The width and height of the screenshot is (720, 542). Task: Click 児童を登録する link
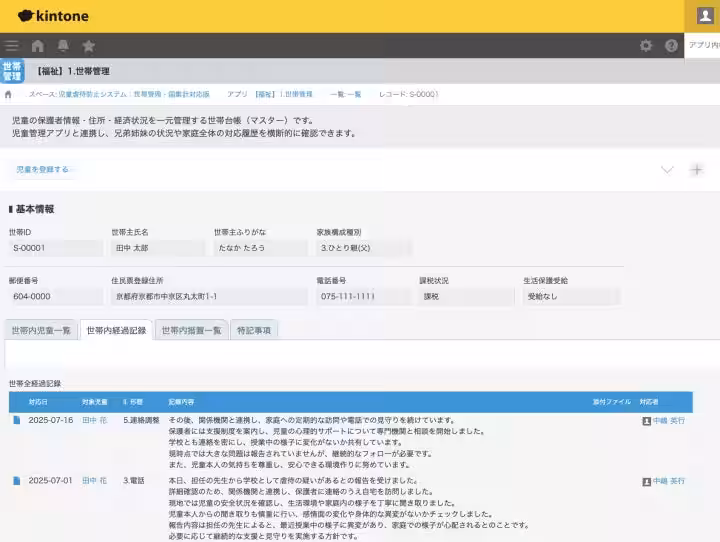(42, 169)
